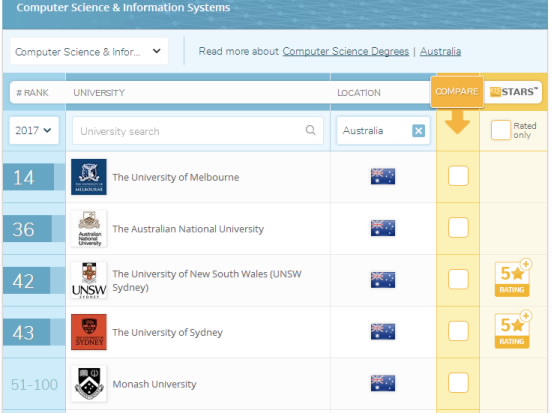Click the COMPARE button
554x413 pixels.
pos(457,92)
